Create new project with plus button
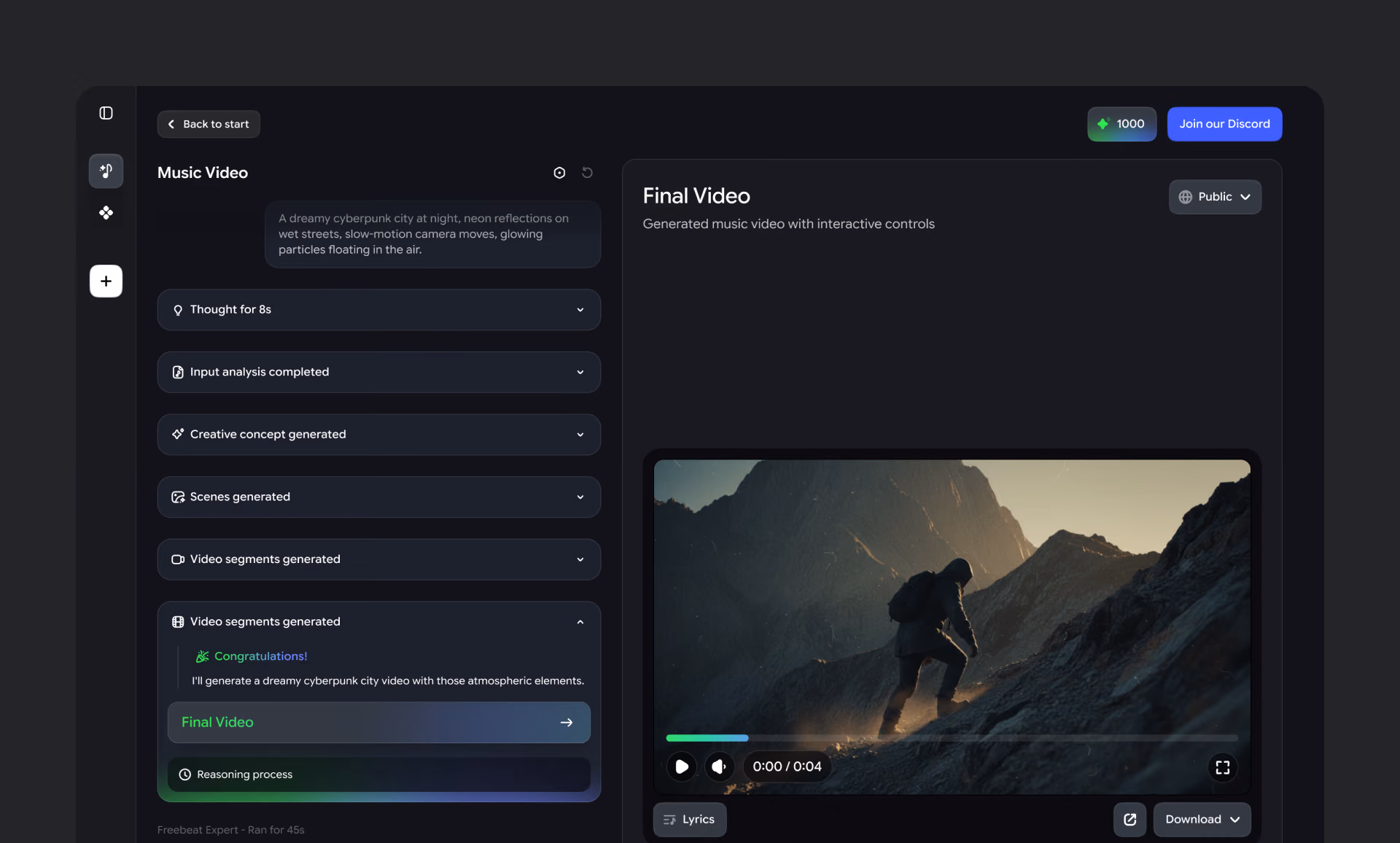The width and height of the screenshot is (1400, 843). tap(106, 281)
